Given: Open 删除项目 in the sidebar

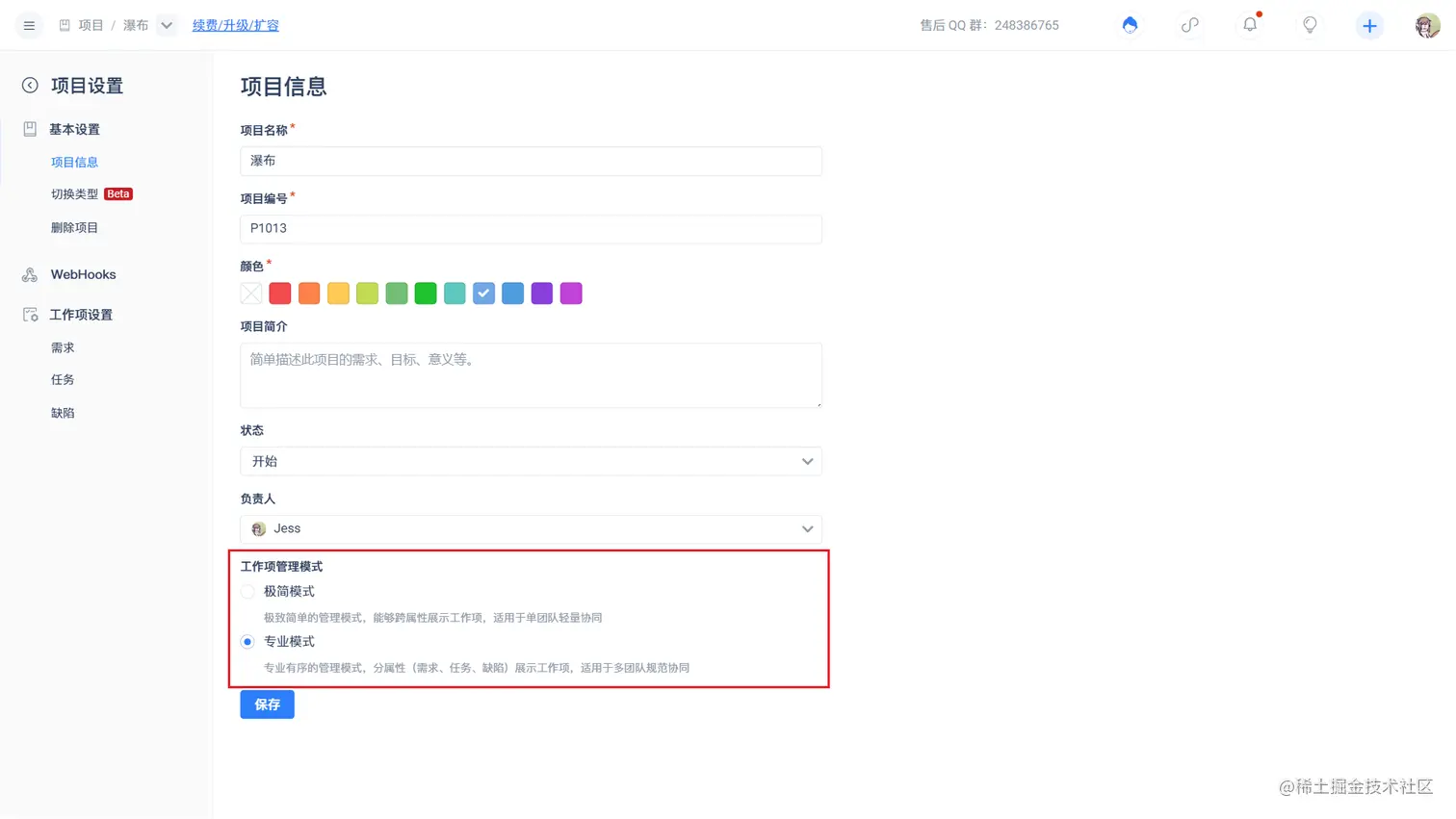Looking at the screenshot, I should coord(75,228).
